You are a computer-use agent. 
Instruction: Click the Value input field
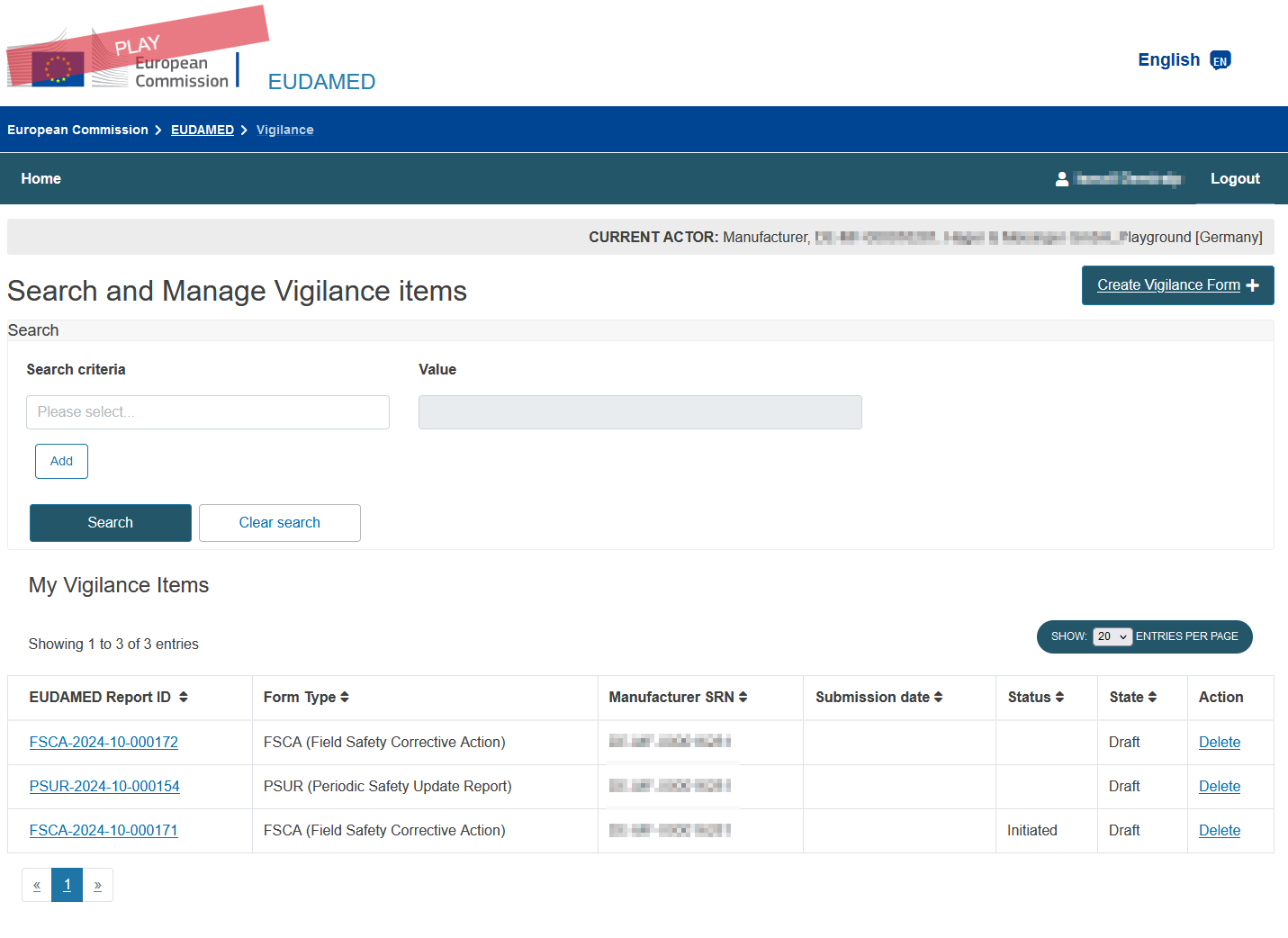(x=640, y=412)
